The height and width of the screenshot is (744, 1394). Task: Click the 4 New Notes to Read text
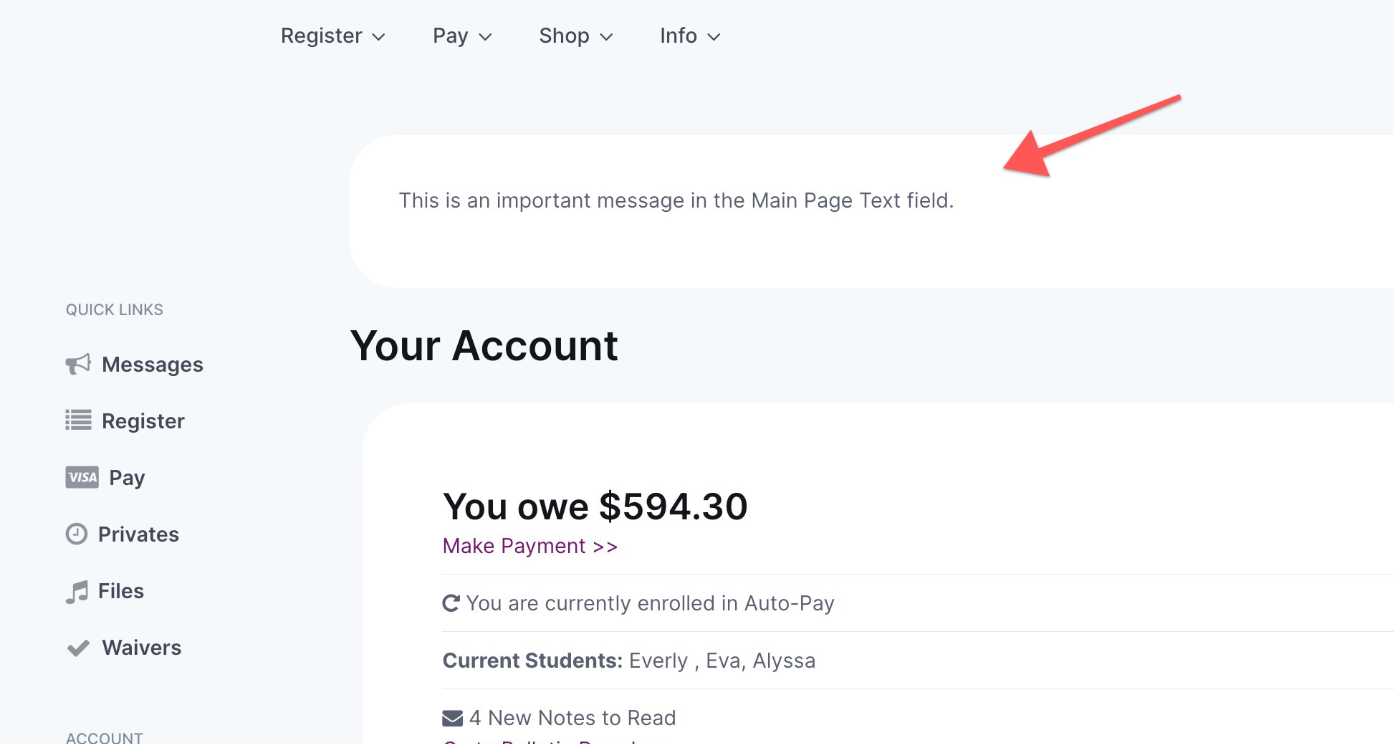573,718
